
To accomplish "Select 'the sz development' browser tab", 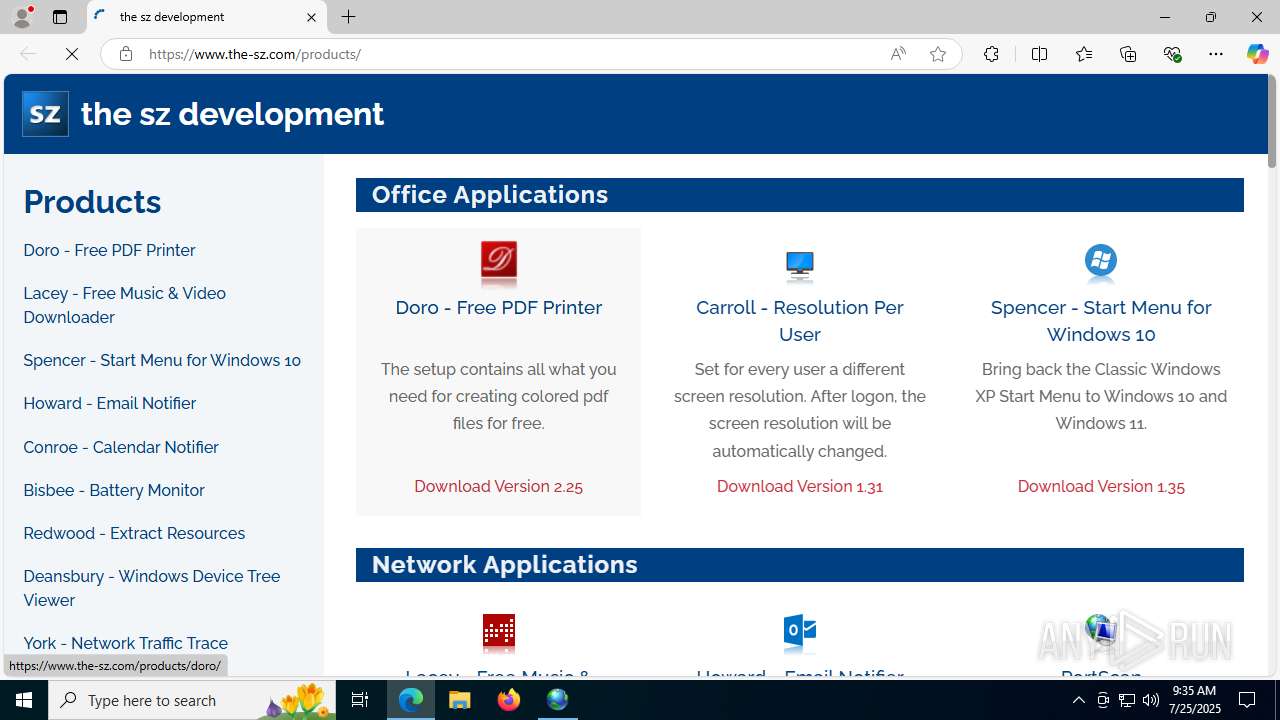I will 207,17.
